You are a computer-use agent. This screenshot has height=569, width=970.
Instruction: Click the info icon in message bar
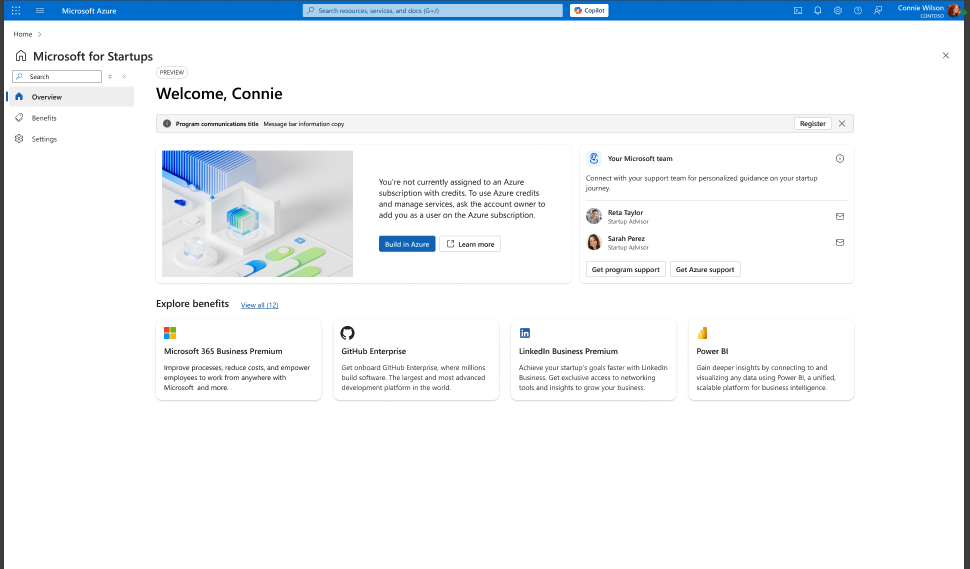coord(166,124)
